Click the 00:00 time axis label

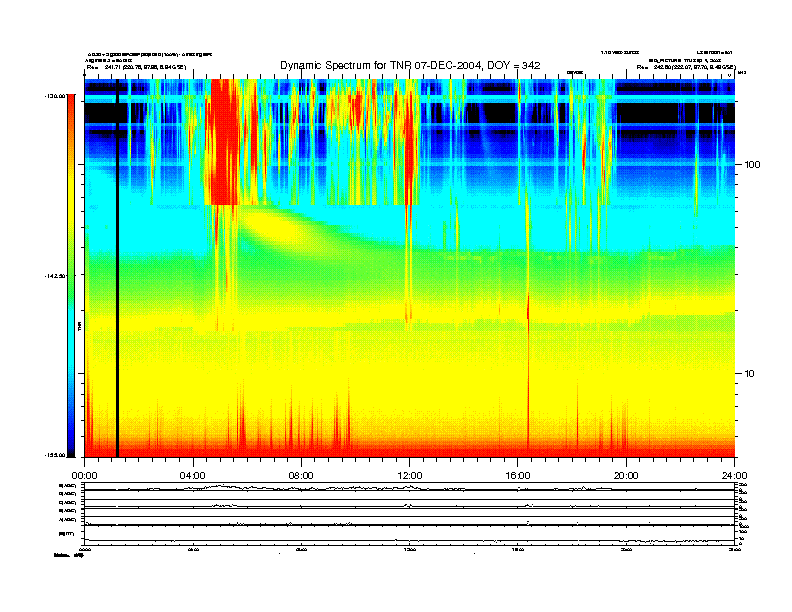pyautogui.click(x=84, y=476)
